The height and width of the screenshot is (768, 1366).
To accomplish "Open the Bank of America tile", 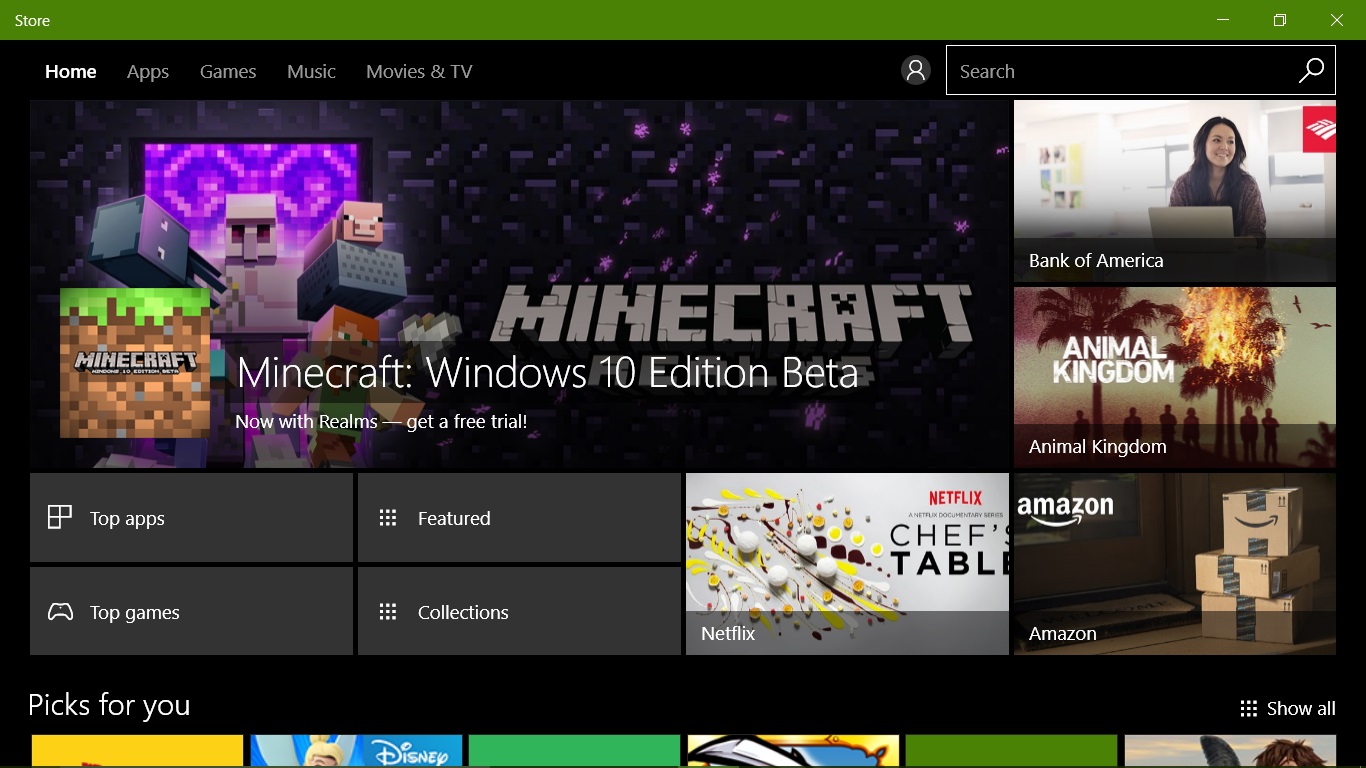I will click(x=1175, y=191).
